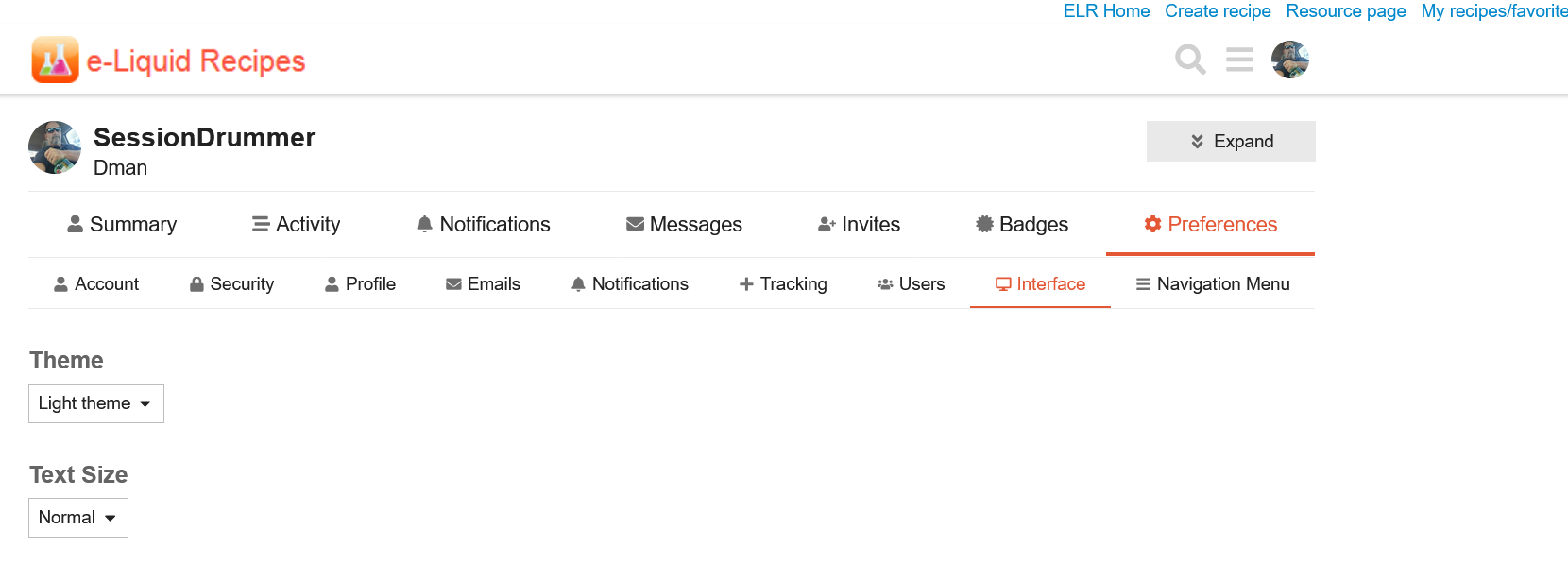
Task: Open the Emails preferences section
Action: (483, 284)
